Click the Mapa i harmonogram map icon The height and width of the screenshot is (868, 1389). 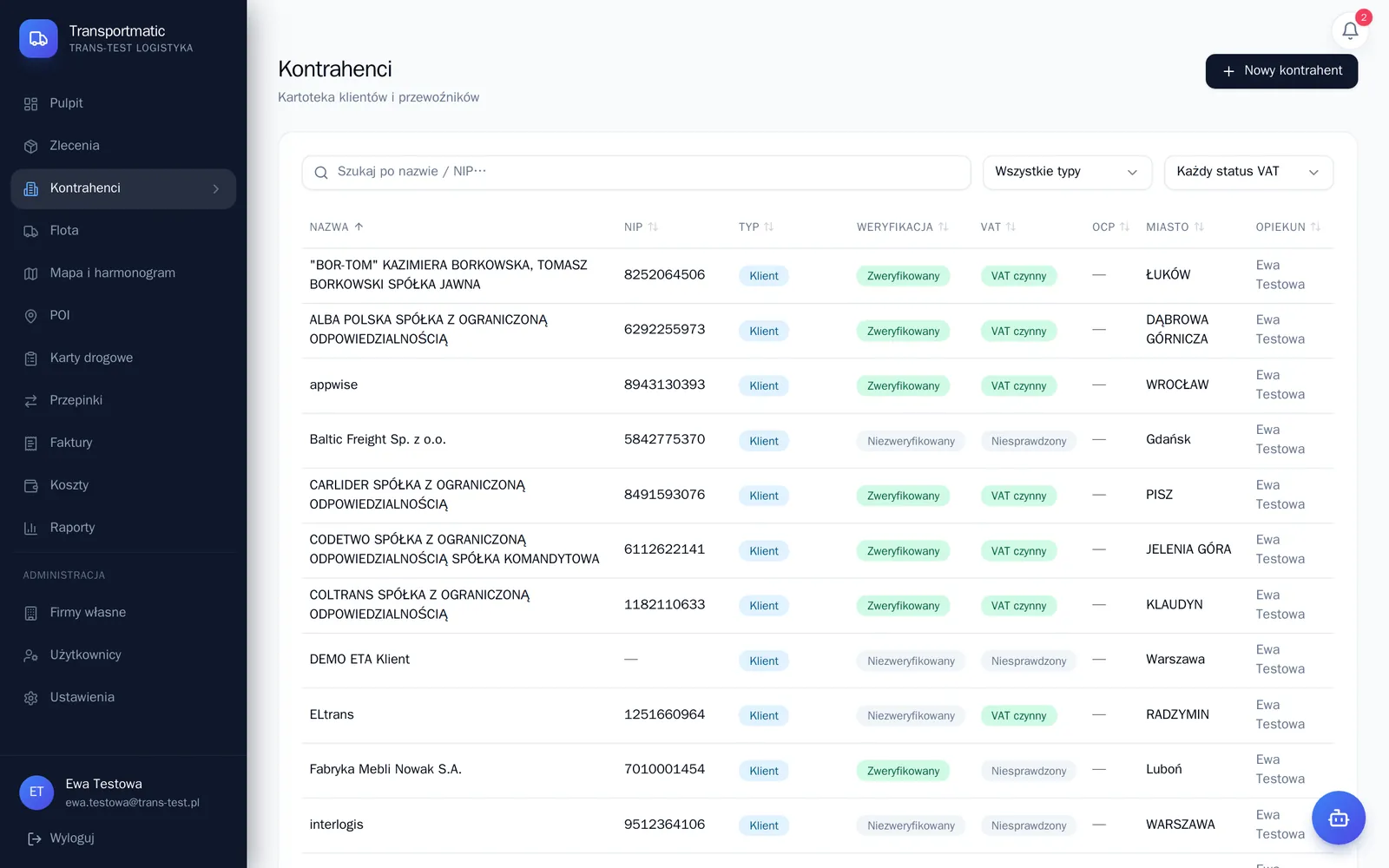point(31,273)
